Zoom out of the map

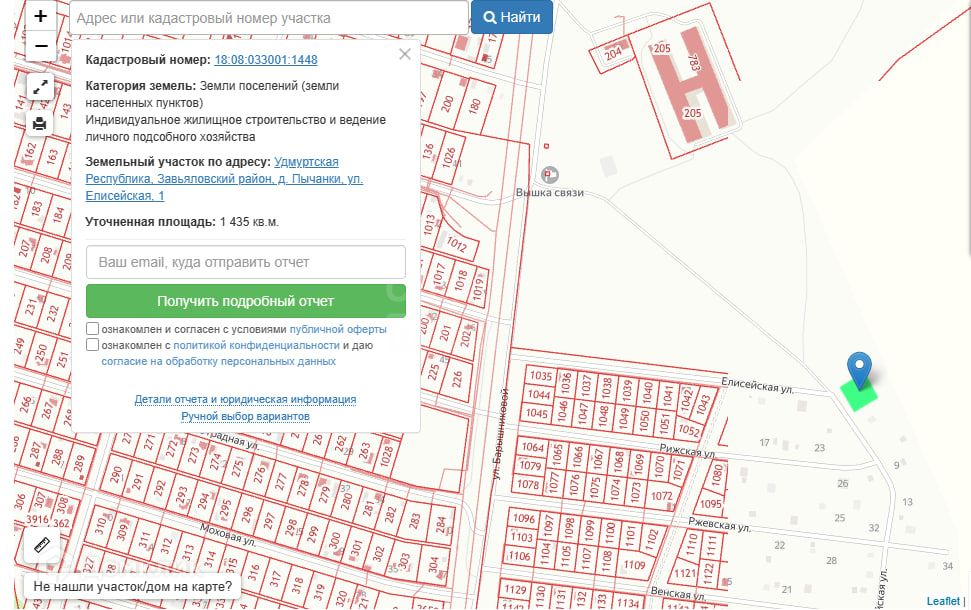pos(41,46)
